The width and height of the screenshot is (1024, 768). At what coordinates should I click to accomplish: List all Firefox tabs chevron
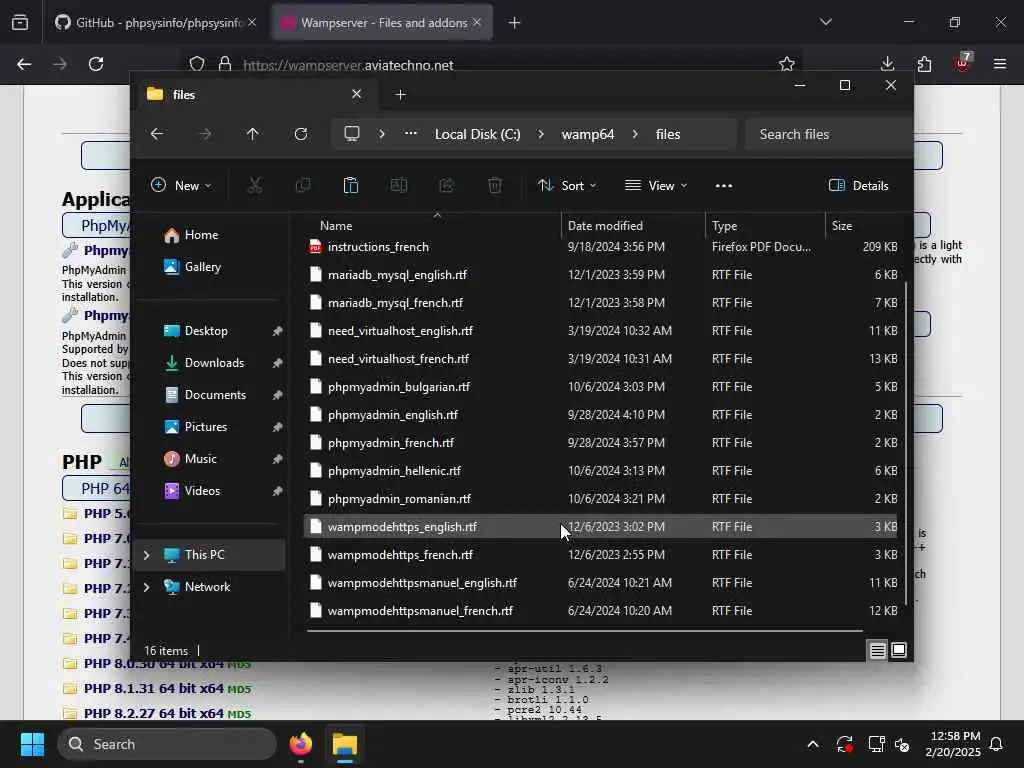tap(825, 22)
